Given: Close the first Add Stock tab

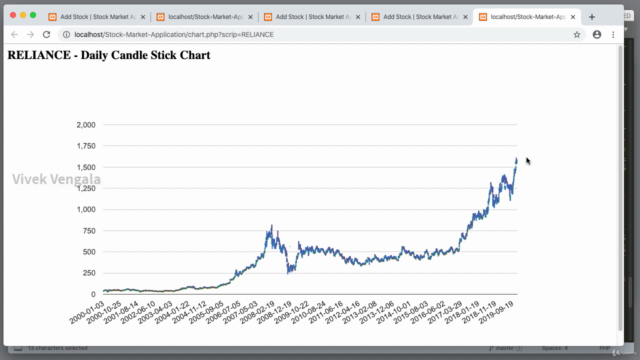Looking at the screenshot, I should 143,17.
